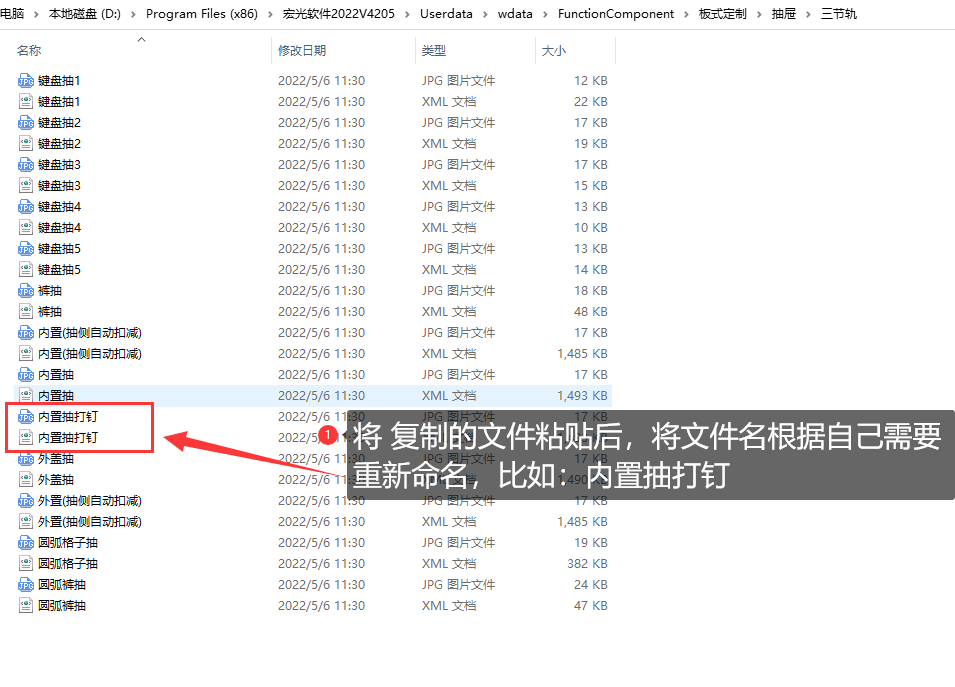Sort files by the 类型 column header
Screen dimensions: 955x687
[x=434, y=51]
